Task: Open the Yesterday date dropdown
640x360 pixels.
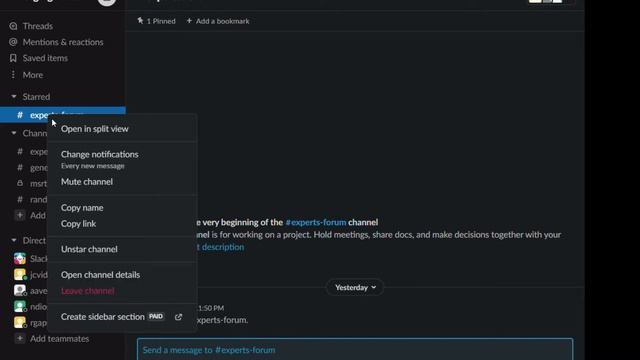Action: 355,287
